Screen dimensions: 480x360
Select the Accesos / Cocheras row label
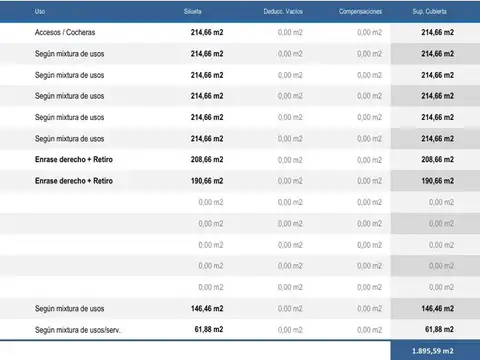(65, 32)
